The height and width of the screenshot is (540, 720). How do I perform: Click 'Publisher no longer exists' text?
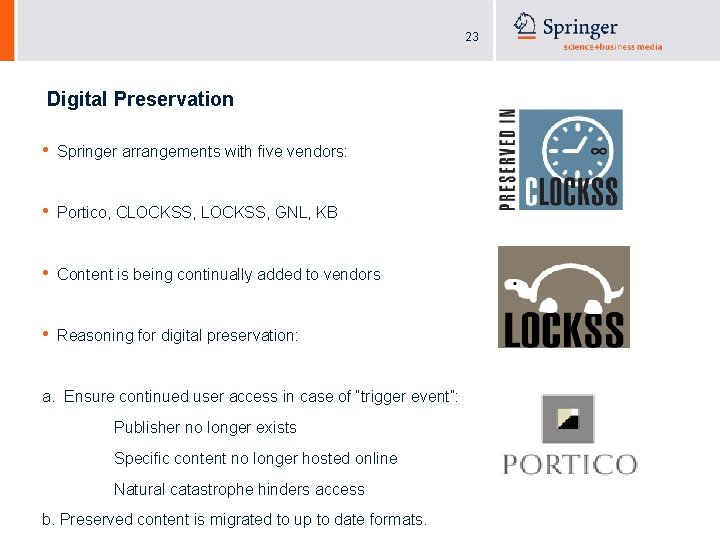[x=205, y=428]
